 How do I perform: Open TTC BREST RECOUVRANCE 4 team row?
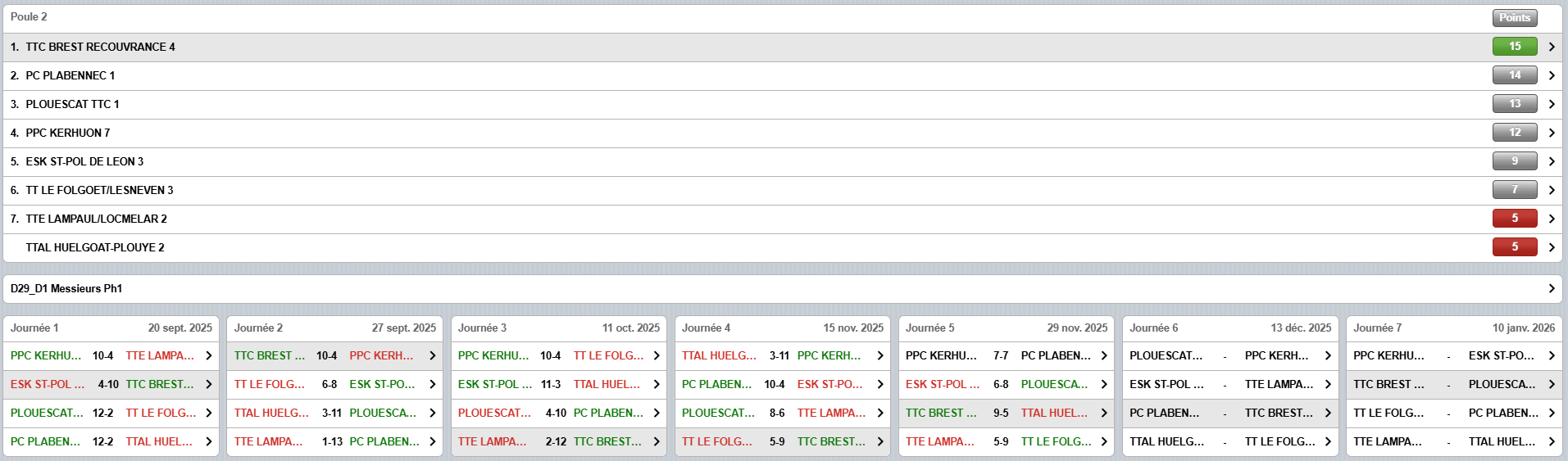(x=100, y=47)
